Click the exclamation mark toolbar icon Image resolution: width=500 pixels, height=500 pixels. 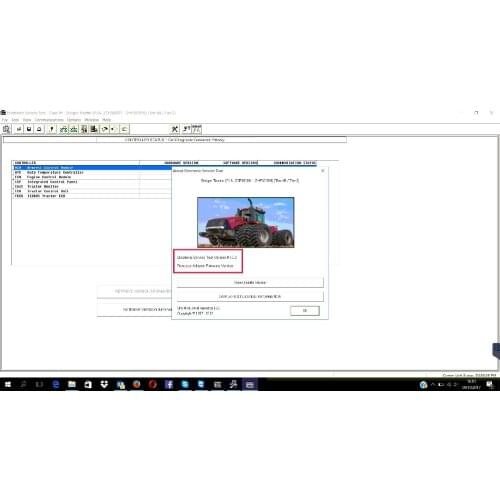pyautogui.click(x=51, y=129)
